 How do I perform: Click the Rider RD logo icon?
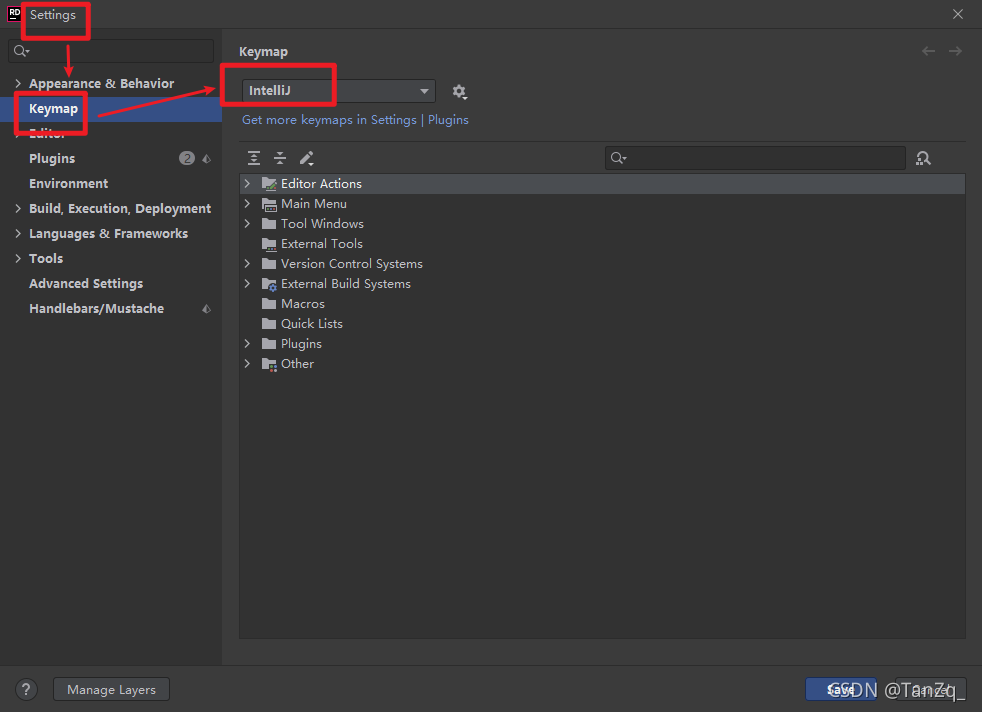click(14, 14)
